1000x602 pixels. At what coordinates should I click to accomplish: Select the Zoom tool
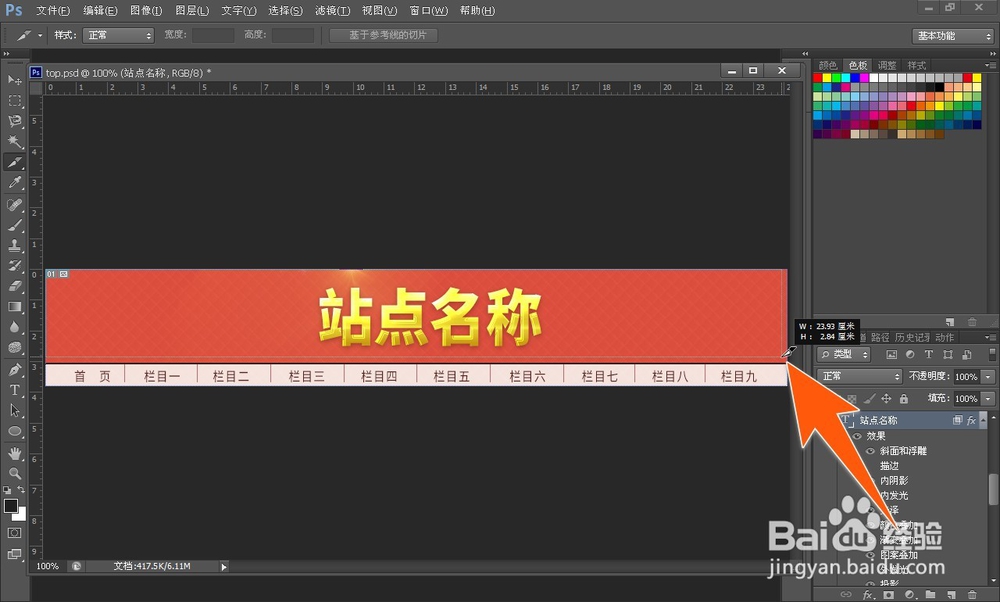pyautogui.click(x=15, y=473)
